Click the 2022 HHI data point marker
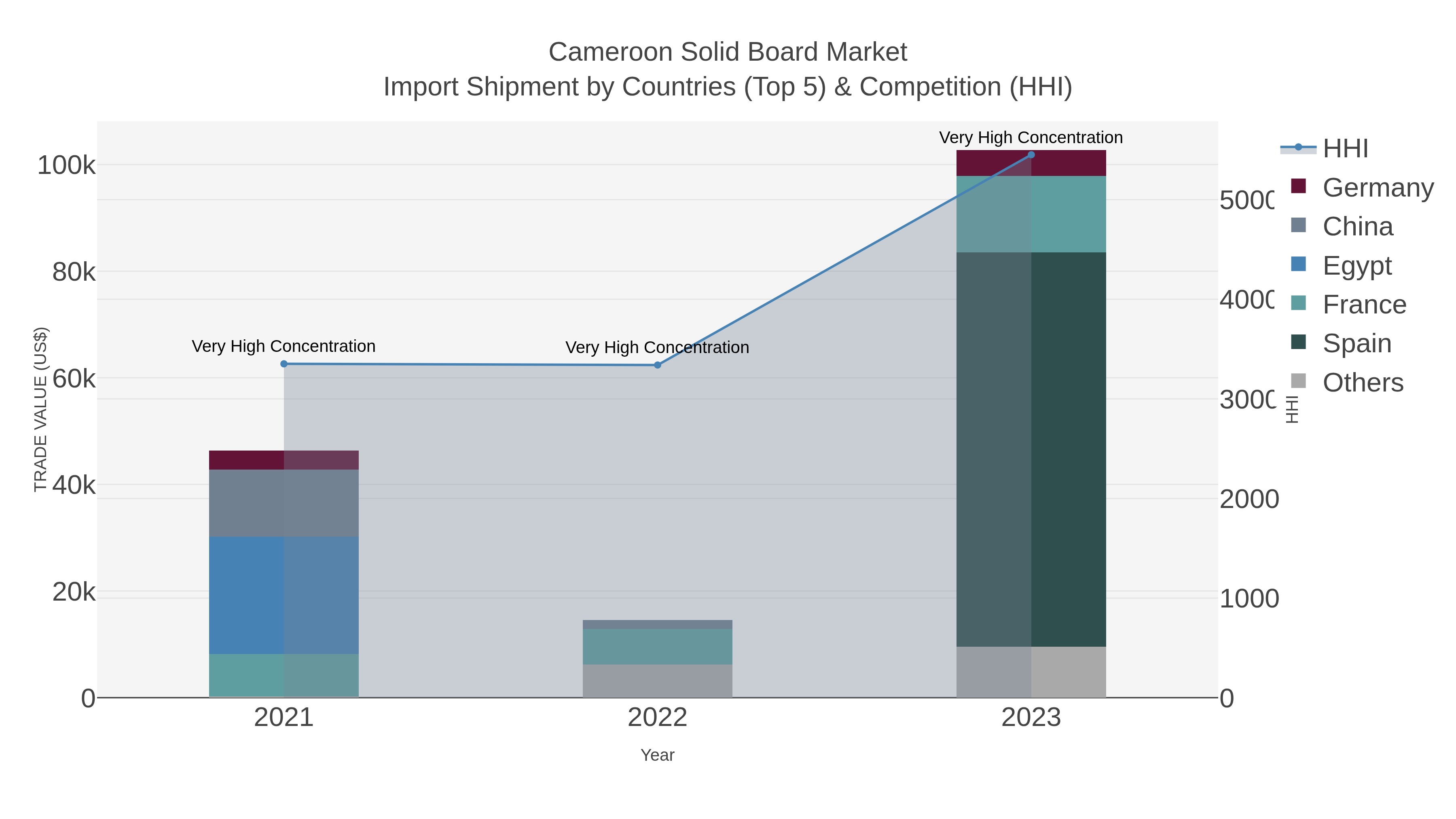Viewport: 1456px width, 819px height. coord(657,365)
